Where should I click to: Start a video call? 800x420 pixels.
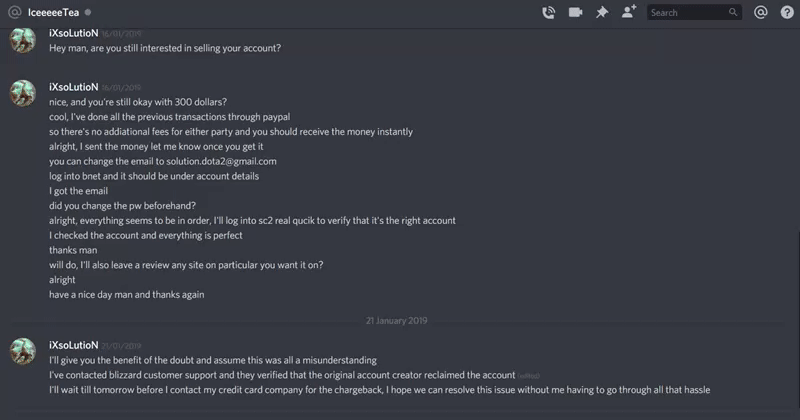tap(575, 13)
